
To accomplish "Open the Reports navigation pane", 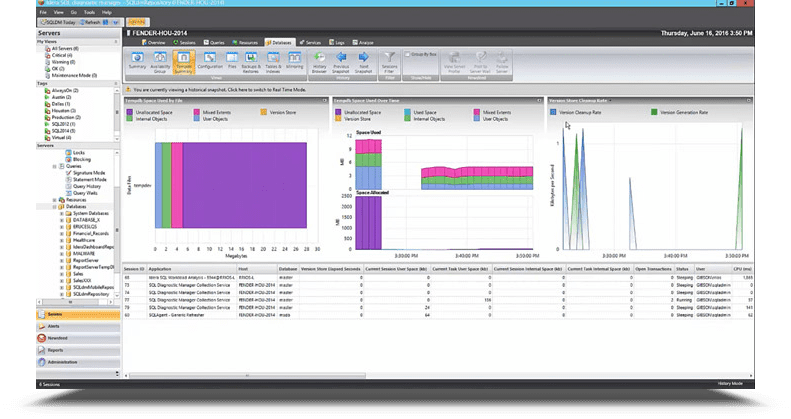I will 78,350.
